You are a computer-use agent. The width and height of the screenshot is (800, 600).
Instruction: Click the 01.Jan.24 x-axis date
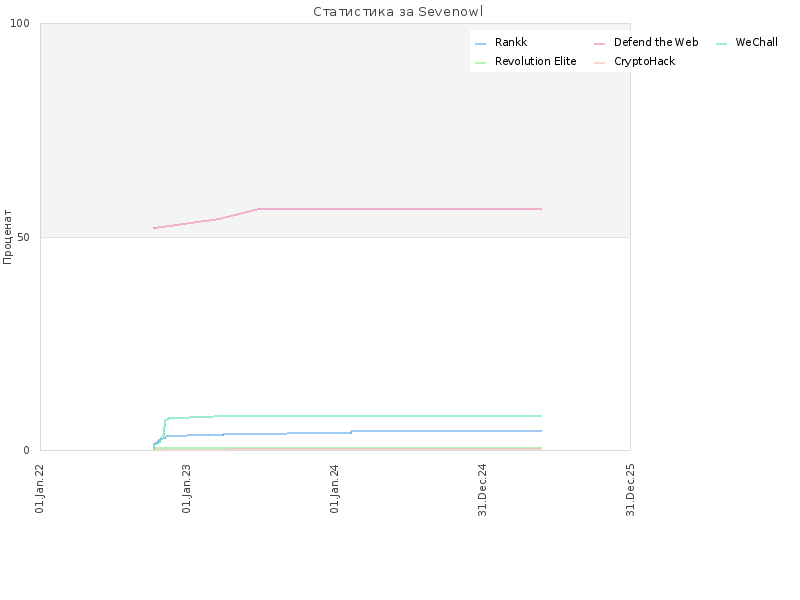(334, 488)
